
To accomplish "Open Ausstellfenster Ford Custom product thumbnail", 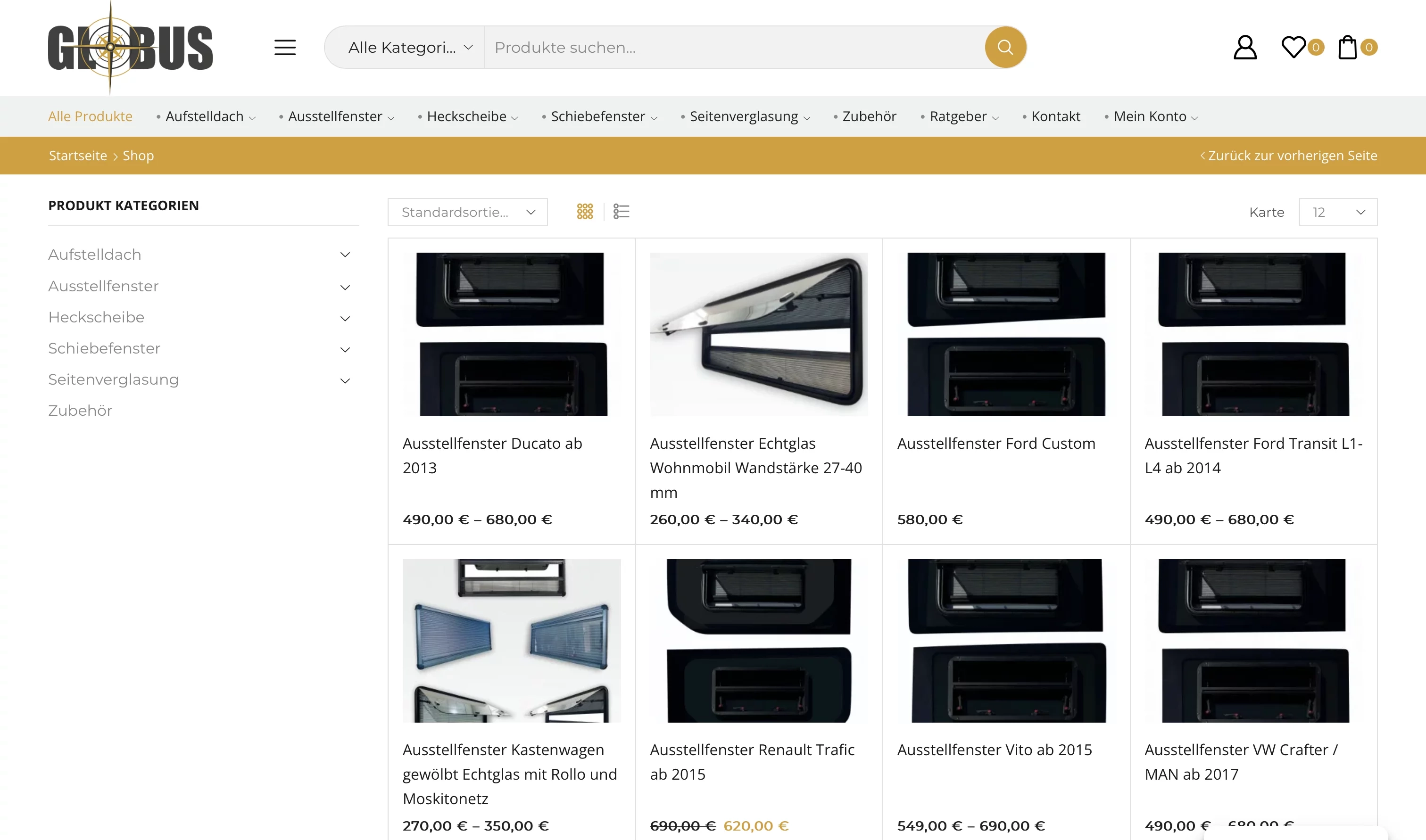I will [x=1005, y=334].
